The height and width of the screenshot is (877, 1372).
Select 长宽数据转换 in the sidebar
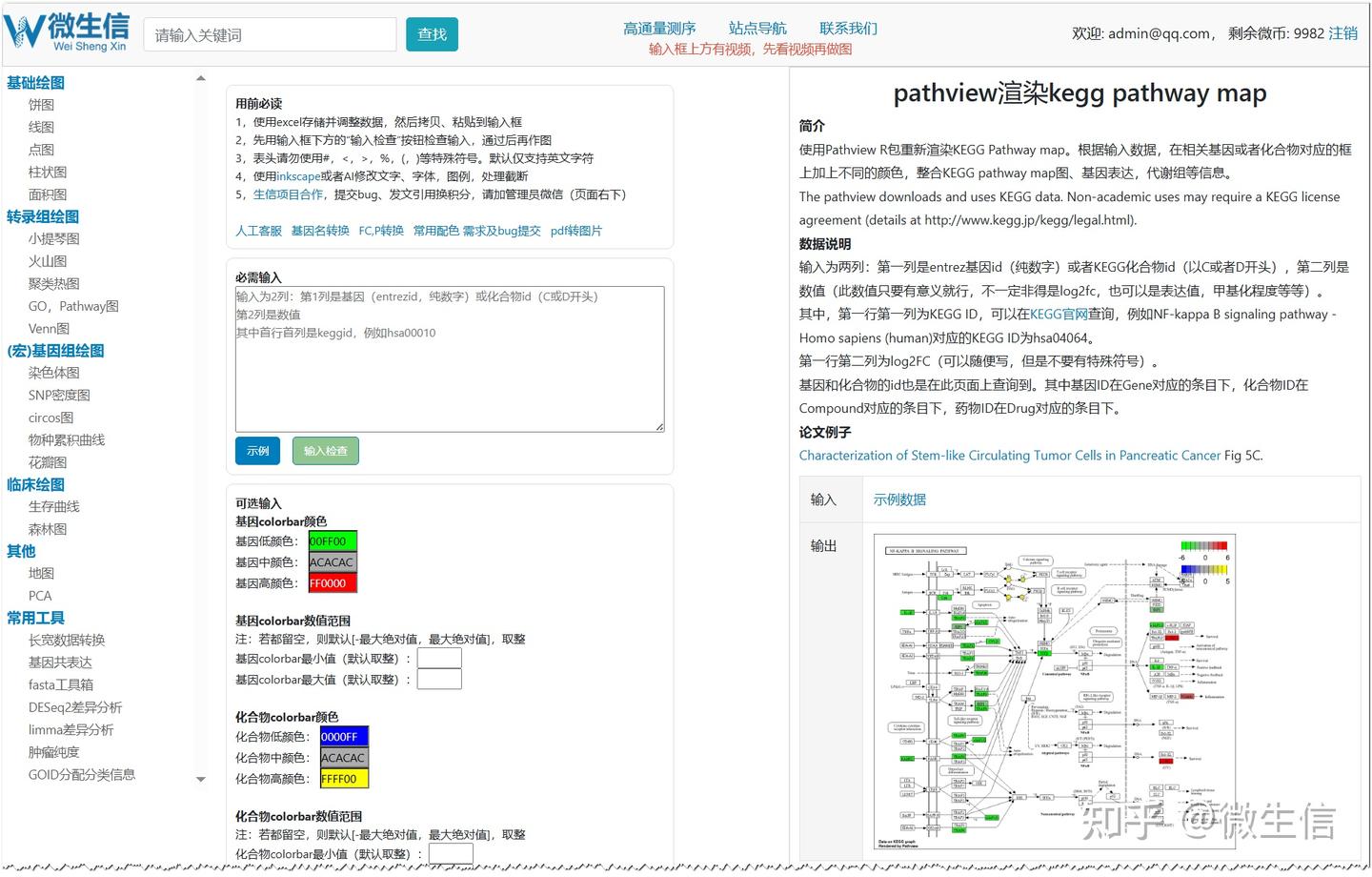tap(67, 641)
